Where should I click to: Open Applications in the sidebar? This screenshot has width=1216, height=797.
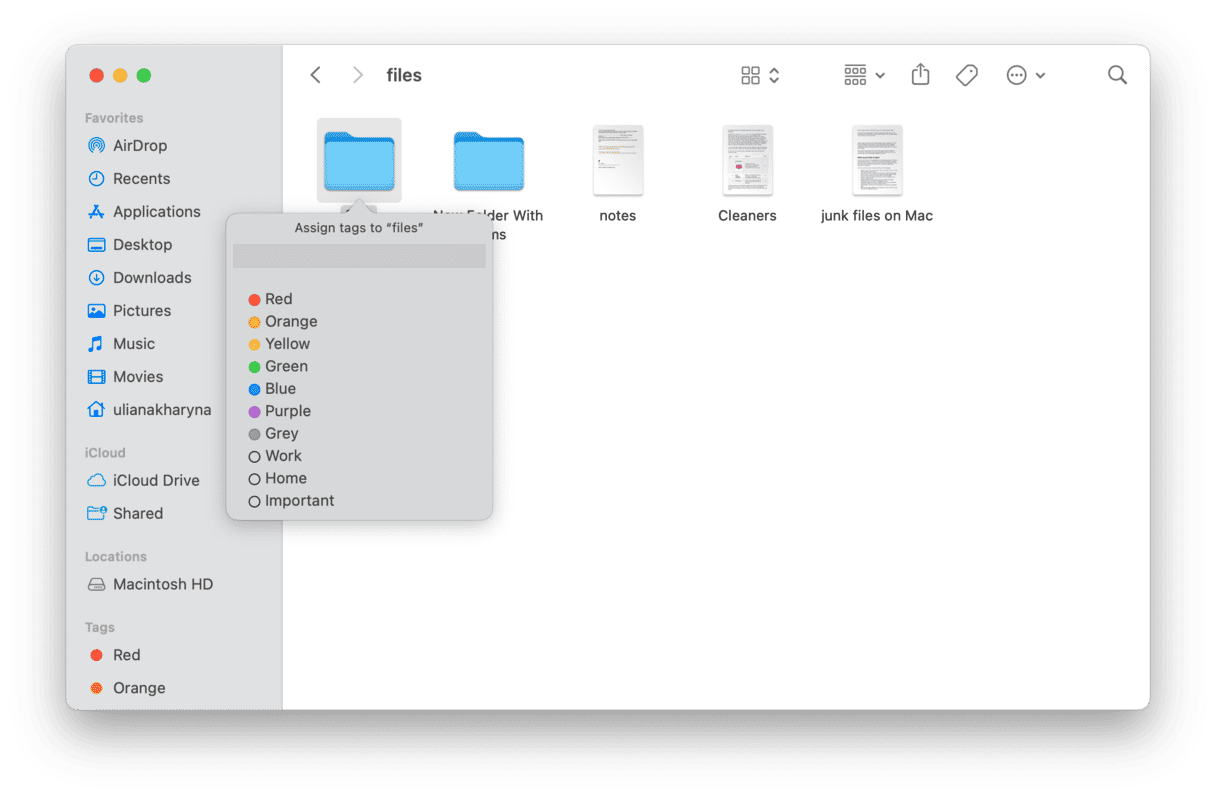click(144, 211)
